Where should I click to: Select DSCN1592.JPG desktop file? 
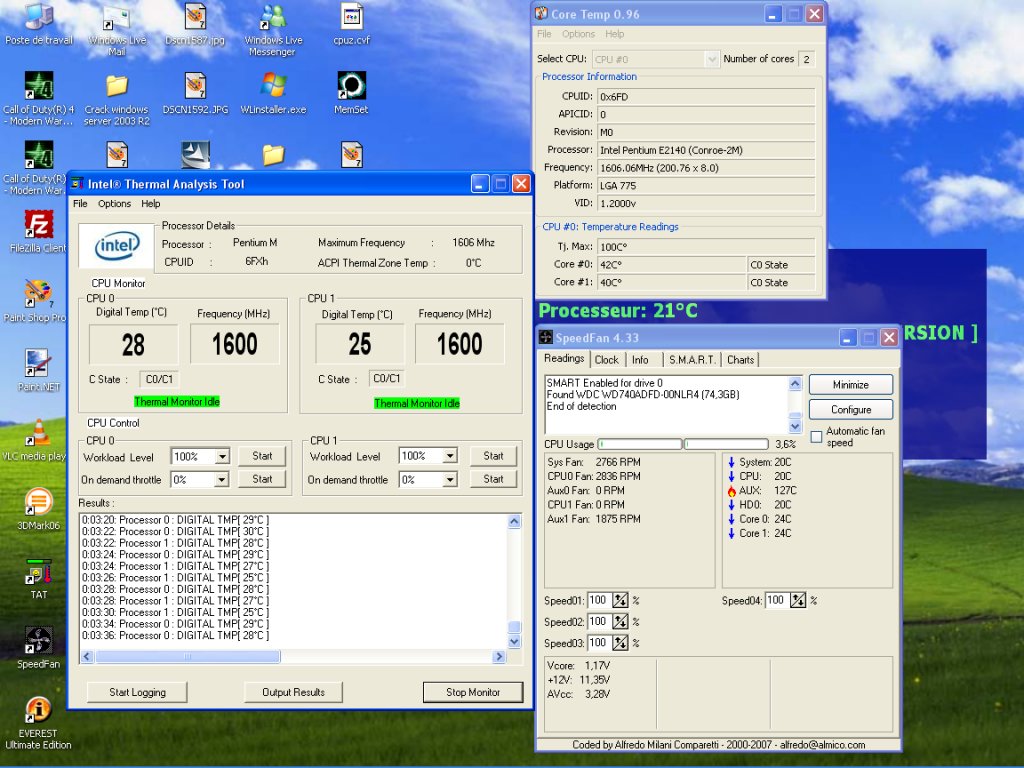point(195,93)
